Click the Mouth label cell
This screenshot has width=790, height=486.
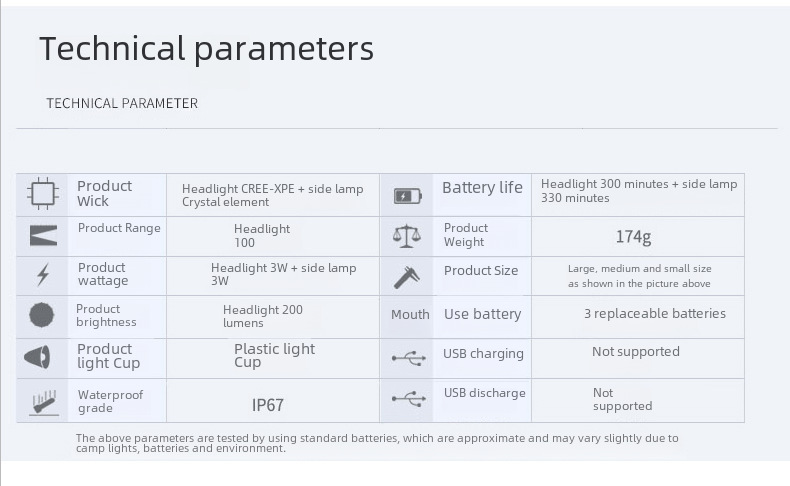(410, 314)
